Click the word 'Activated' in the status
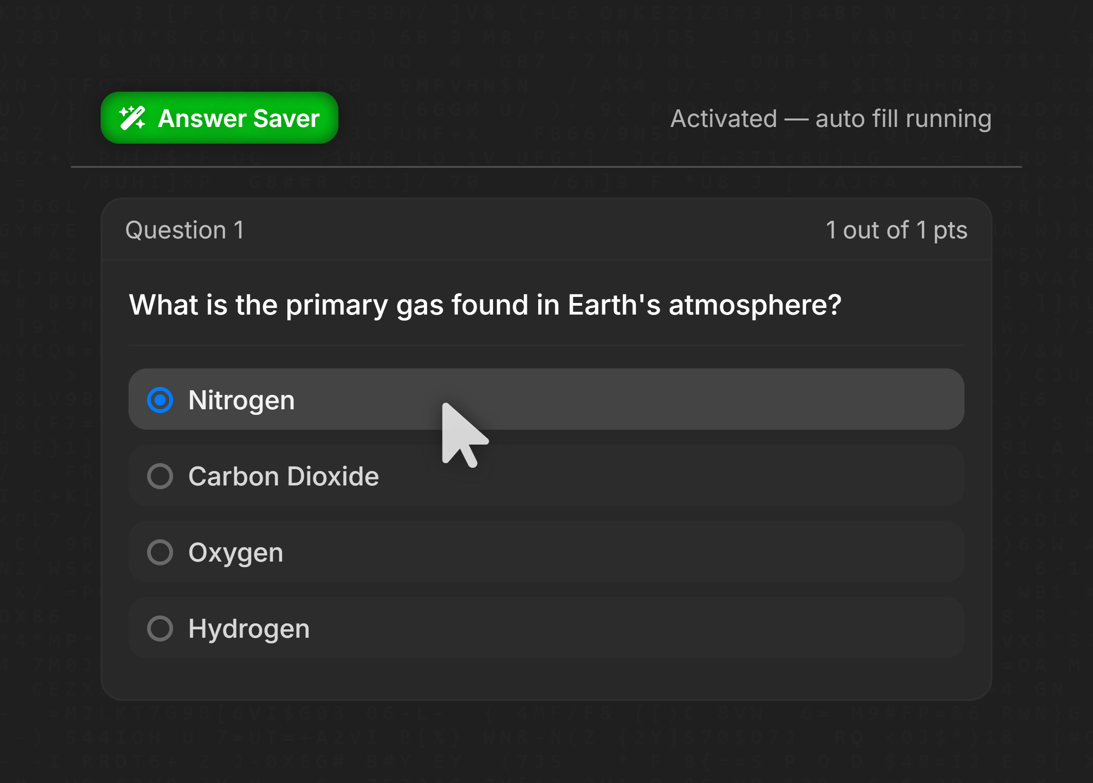Screen dimensions: 1093x783 (723, 118)
